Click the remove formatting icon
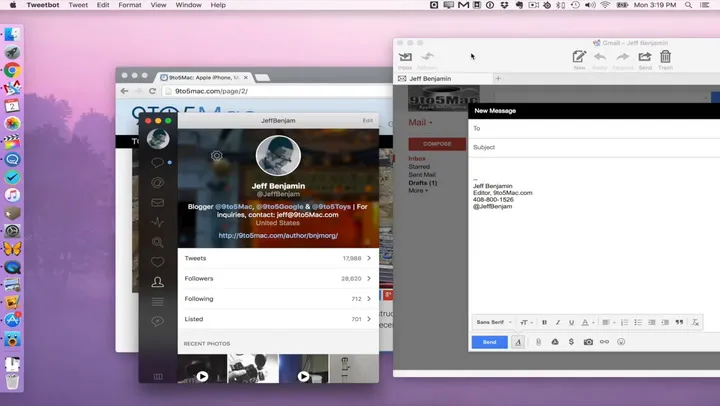The height and width of the screenshot is (406, 720). [695, 322]
